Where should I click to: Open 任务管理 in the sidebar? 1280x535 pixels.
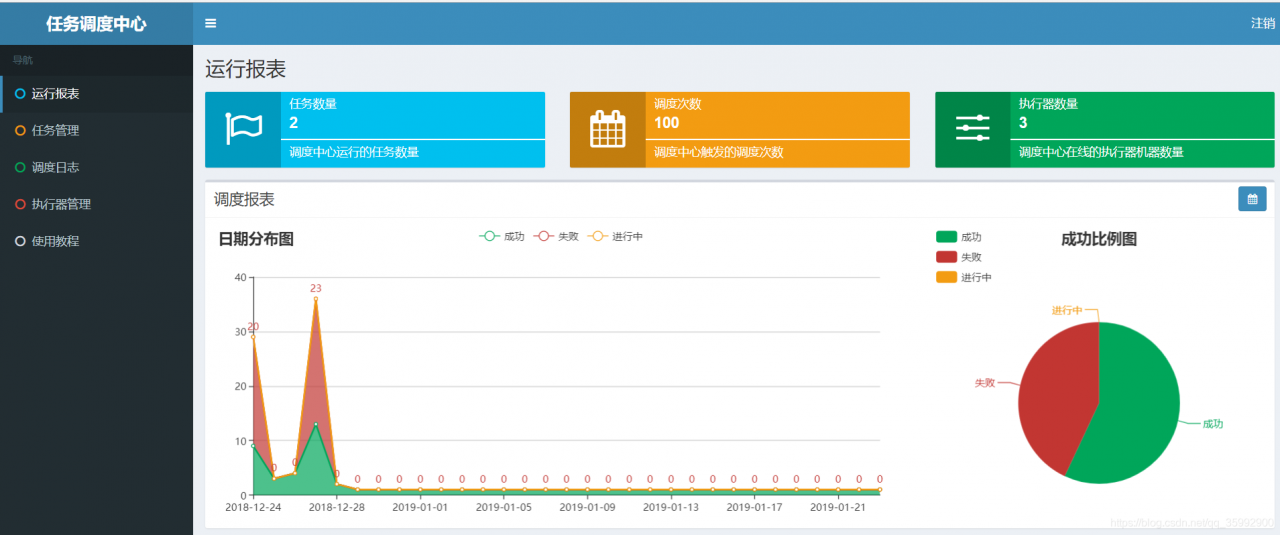point(97,130)
